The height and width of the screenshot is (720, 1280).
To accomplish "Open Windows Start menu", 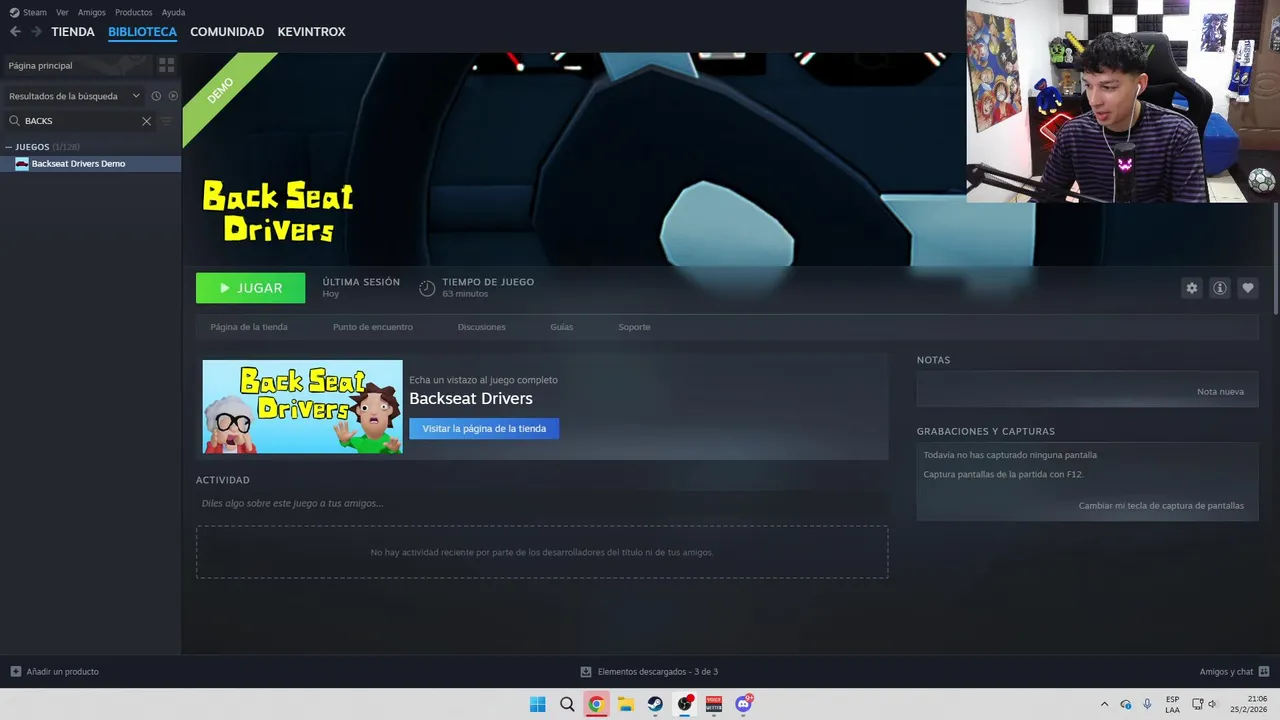I will point(537,704).
